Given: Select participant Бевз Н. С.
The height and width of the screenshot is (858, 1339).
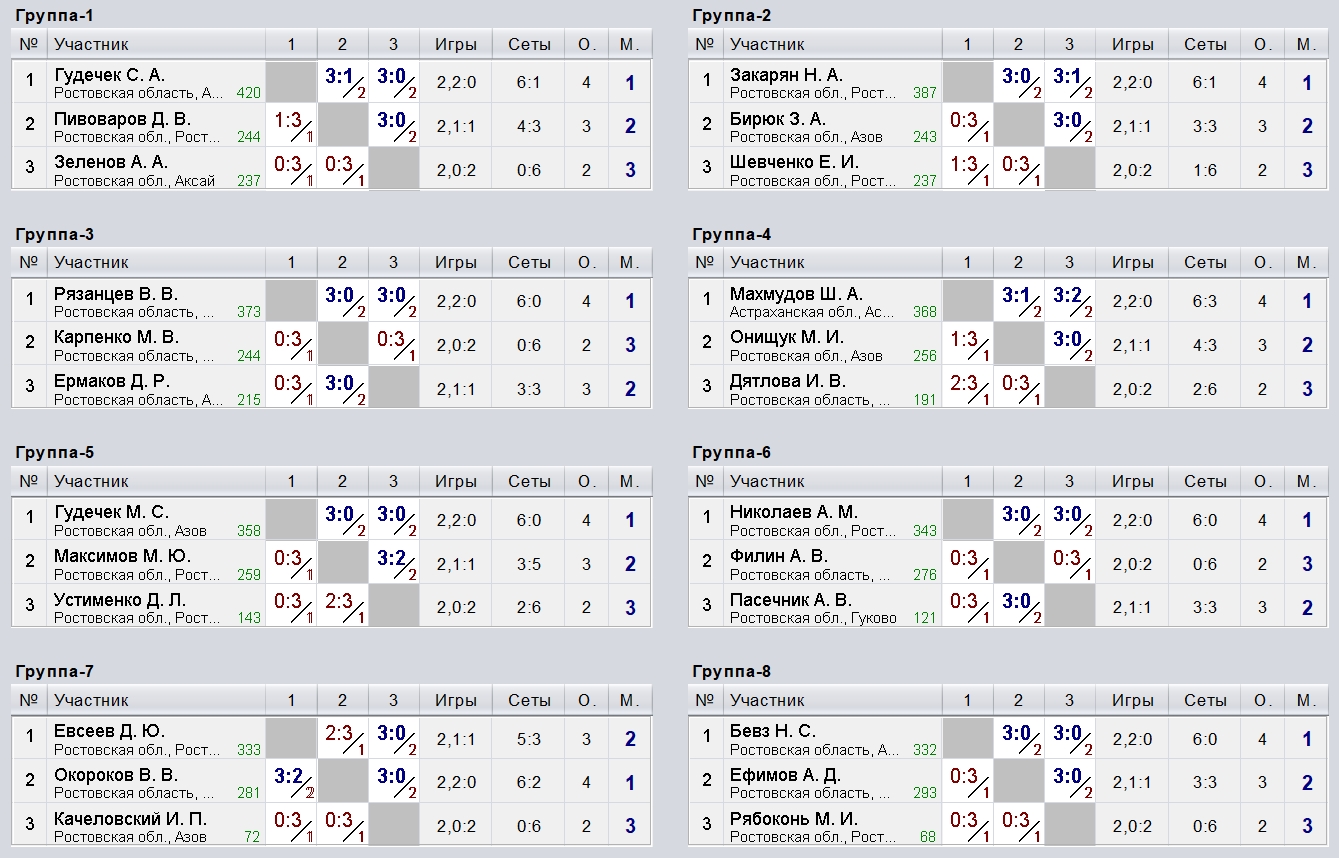Looking at the screenshot, I should tap(773, 731).
